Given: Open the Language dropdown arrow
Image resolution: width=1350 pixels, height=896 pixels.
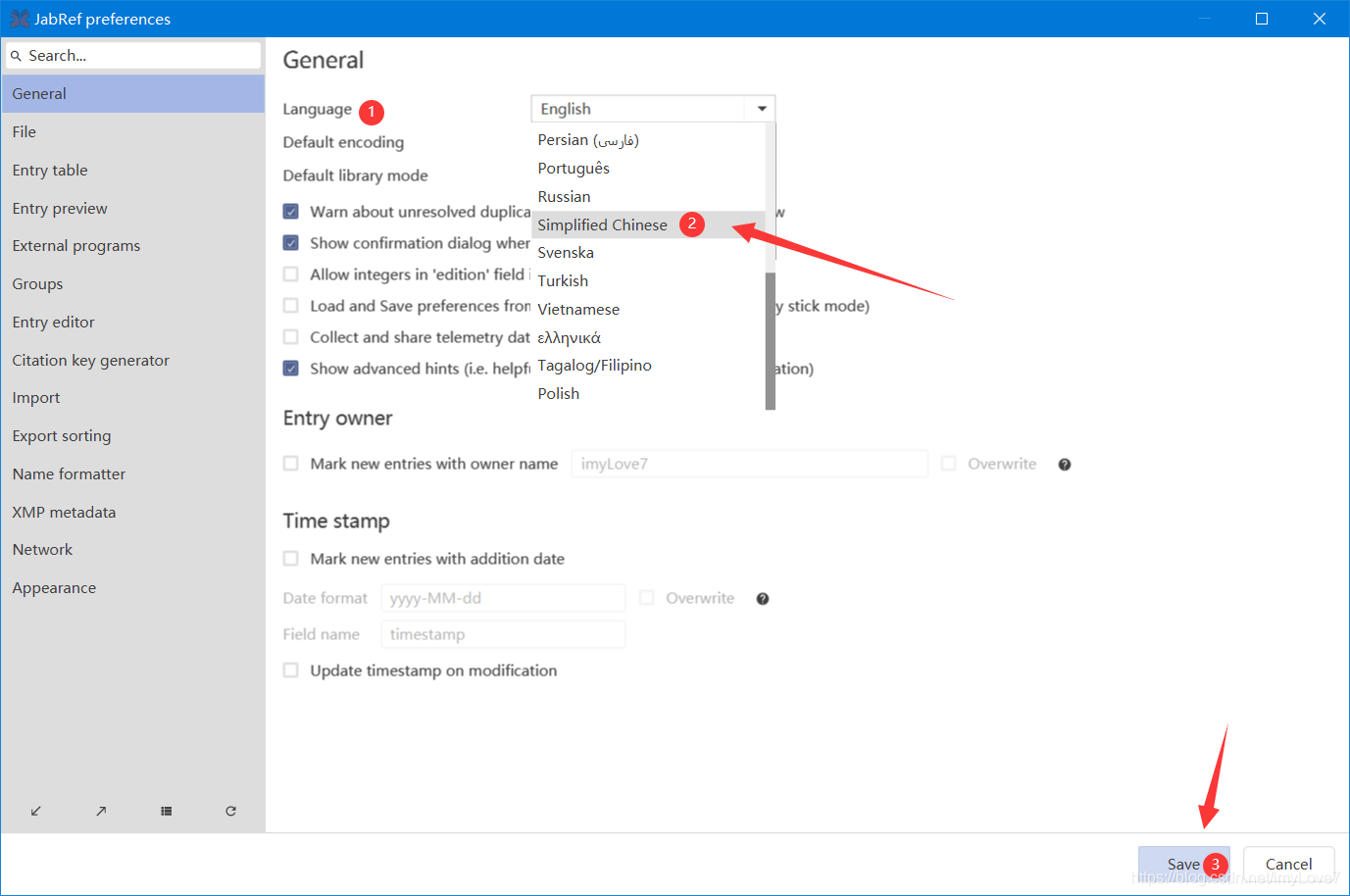Looking at the screenshot, I should click(x=762, y=109).
